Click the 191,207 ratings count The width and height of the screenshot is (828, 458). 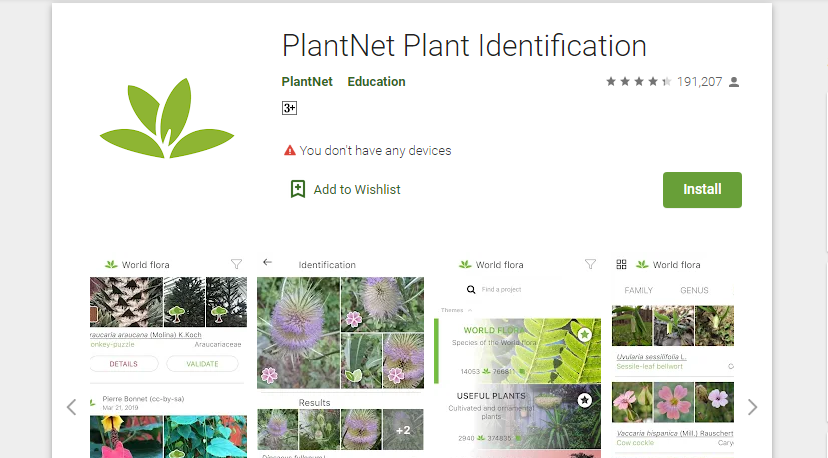pos(699,81)
